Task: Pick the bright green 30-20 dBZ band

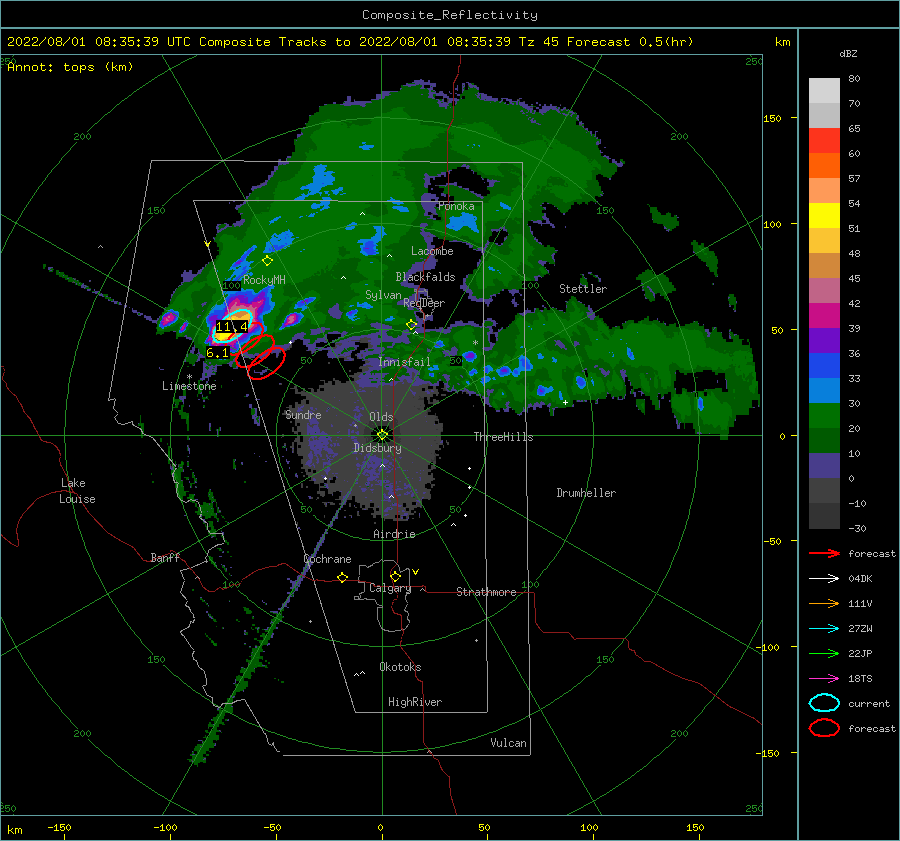Action: pos(824,416)
